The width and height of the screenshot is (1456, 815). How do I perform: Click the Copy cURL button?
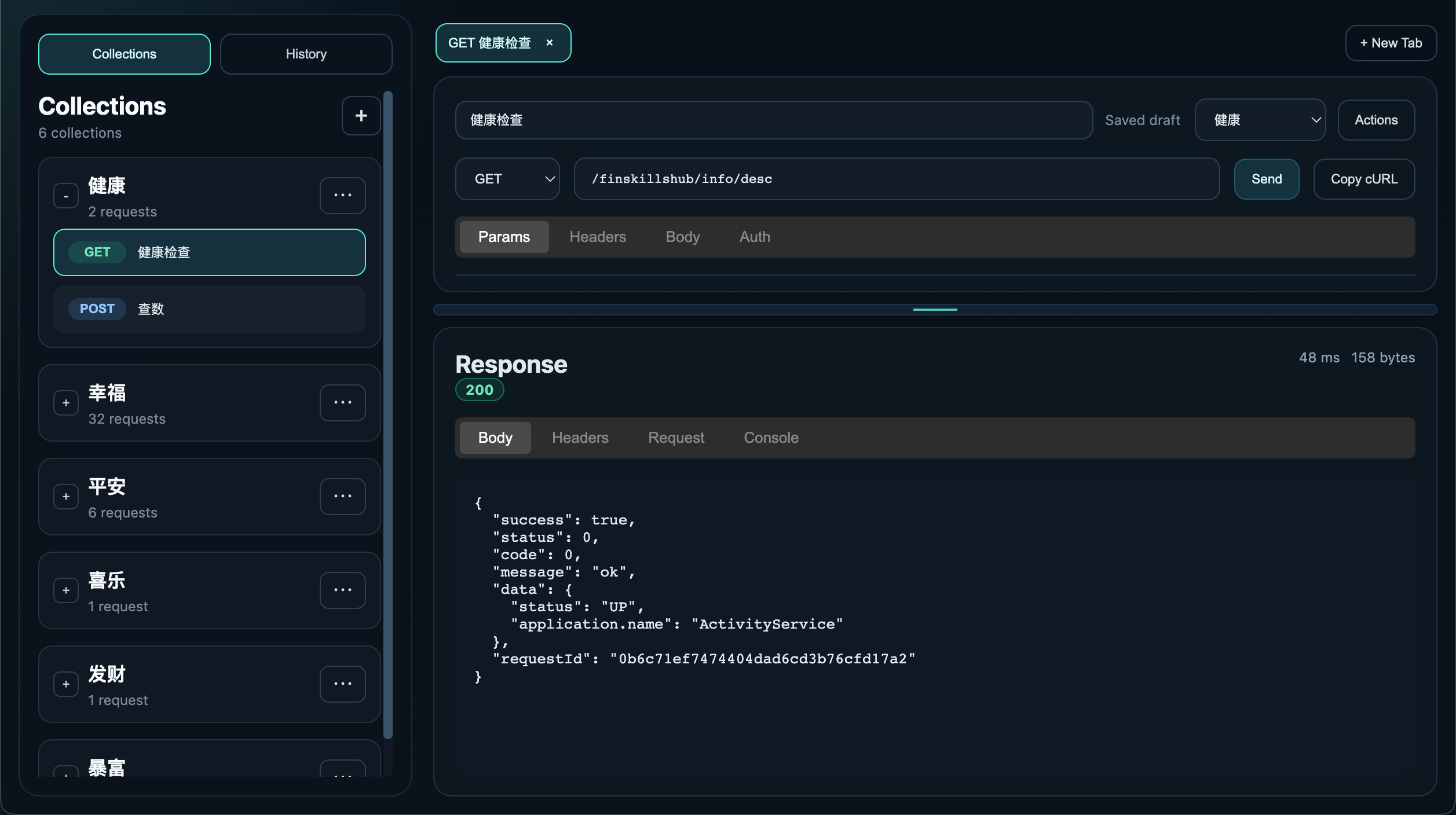coord(1363,179)
